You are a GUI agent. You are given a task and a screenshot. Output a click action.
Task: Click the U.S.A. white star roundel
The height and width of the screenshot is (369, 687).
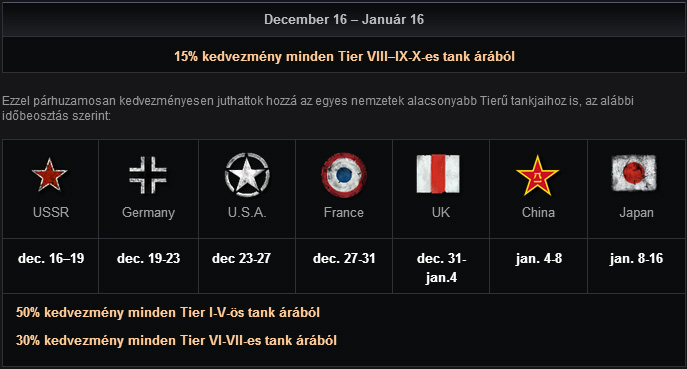coord(247,174)
